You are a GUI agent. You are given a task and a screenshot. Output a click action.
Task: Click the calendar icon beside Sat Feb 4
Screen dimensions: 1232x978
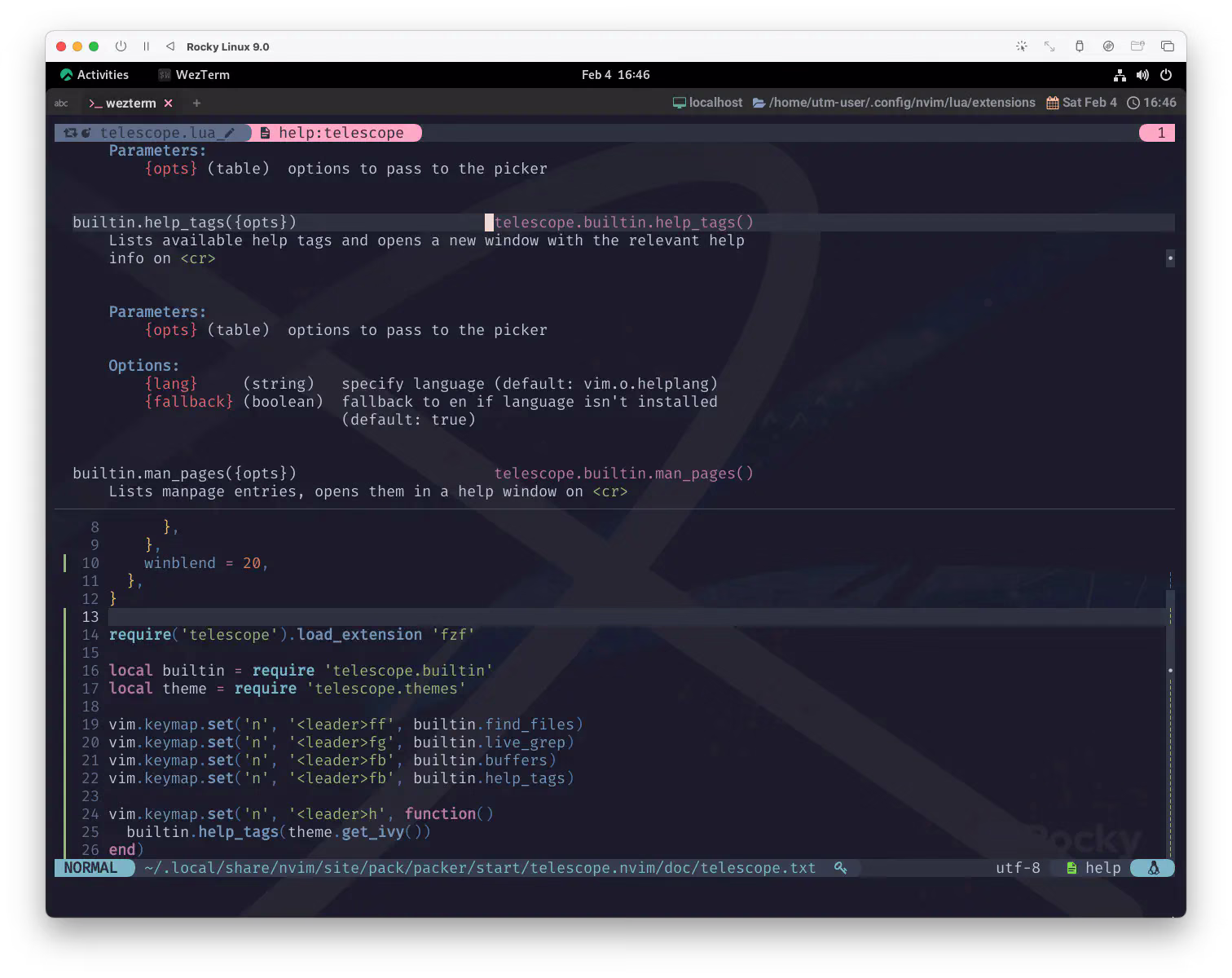[1053, 103]
